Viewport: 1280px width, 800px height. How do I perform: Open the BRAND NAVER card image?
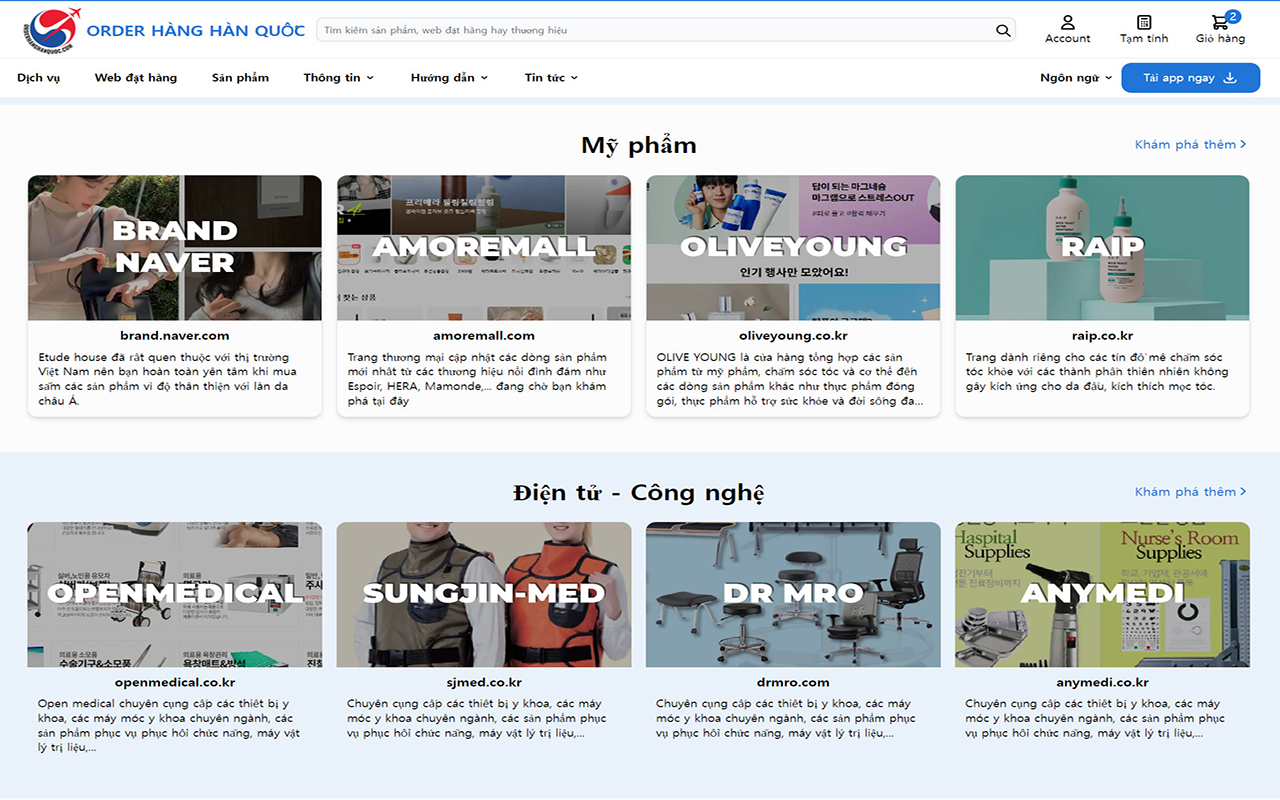pyautogui.click(x=175, y=248)
